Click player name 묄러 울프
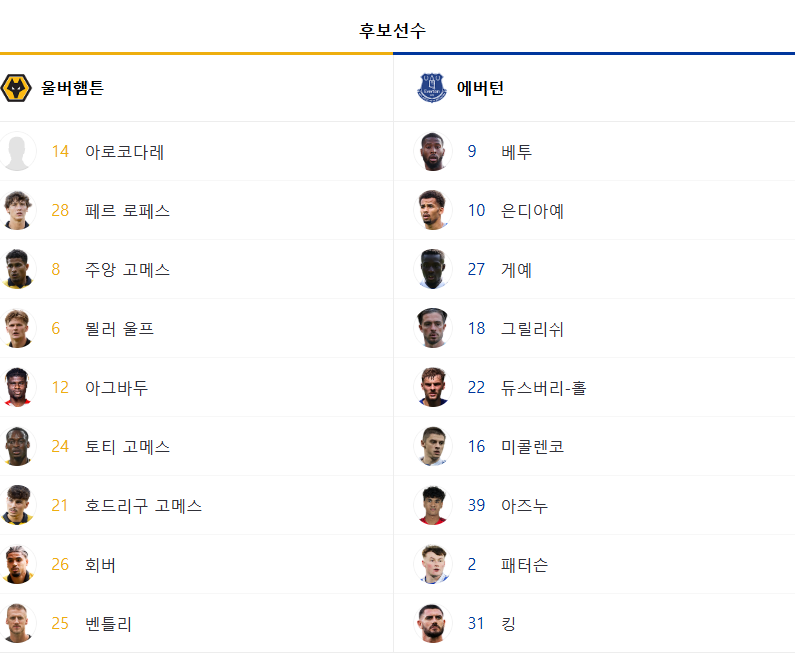Image resolution: width=795 pixels, height=654 pixels. [x=119, y=329]
